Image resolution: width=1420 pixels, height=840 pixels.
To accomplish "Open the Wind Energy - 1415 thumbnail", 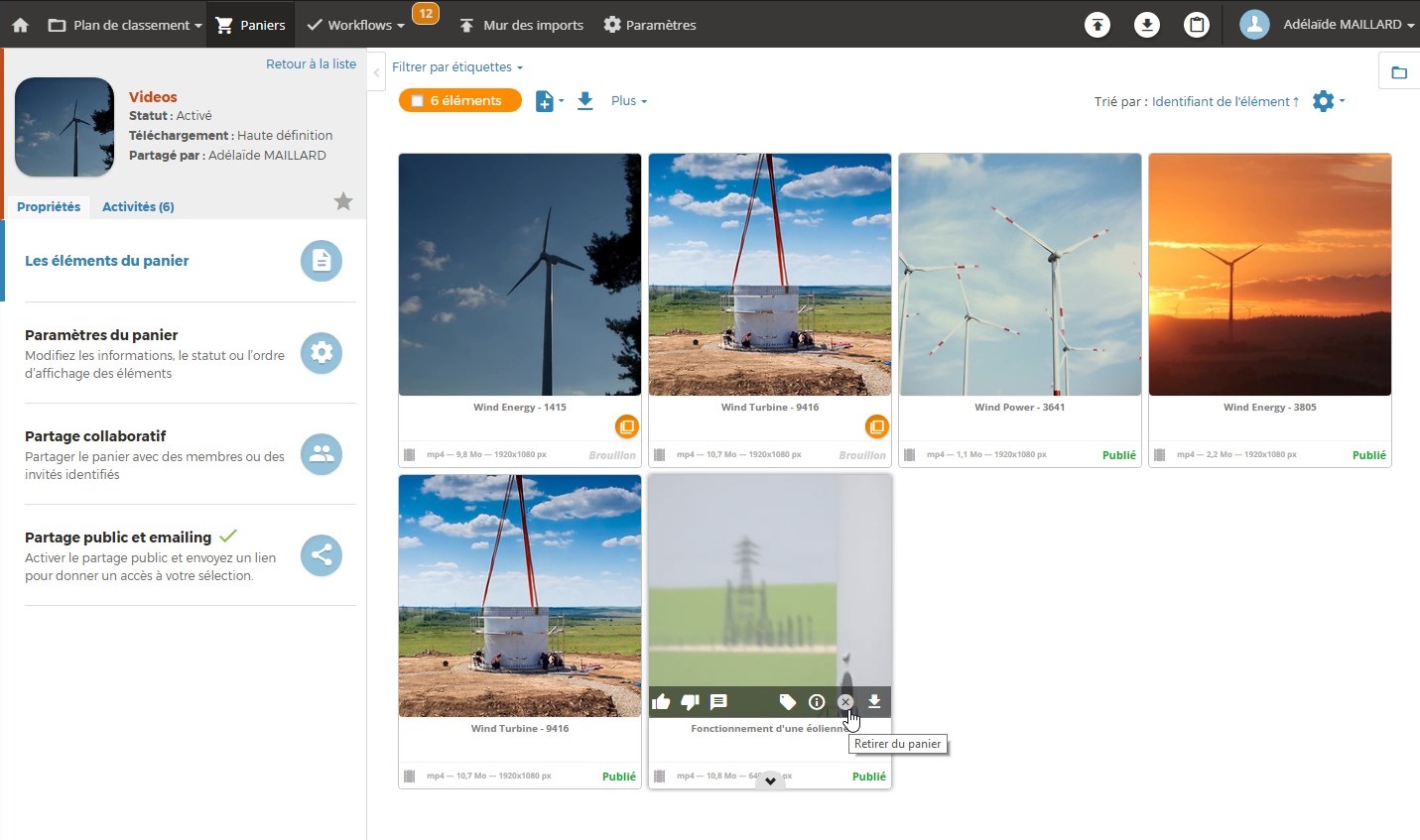I will (x=520, y=275).
